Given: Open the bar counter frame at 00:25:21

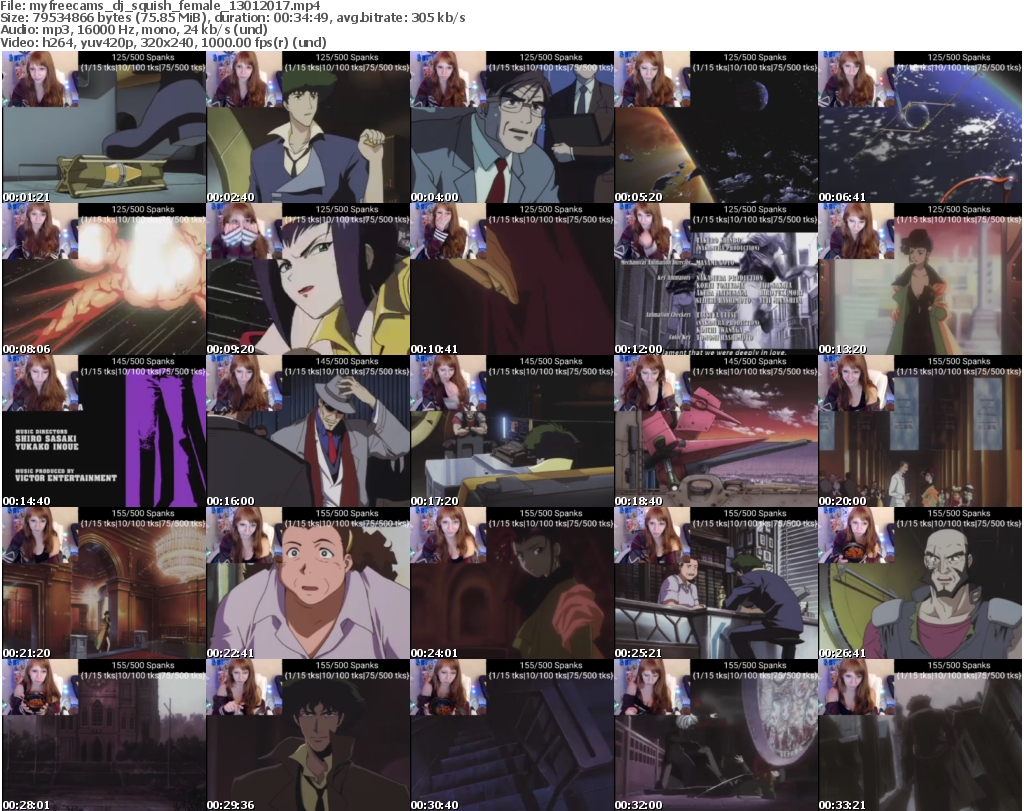Looking at the screenshot, I should coord(716,584).
